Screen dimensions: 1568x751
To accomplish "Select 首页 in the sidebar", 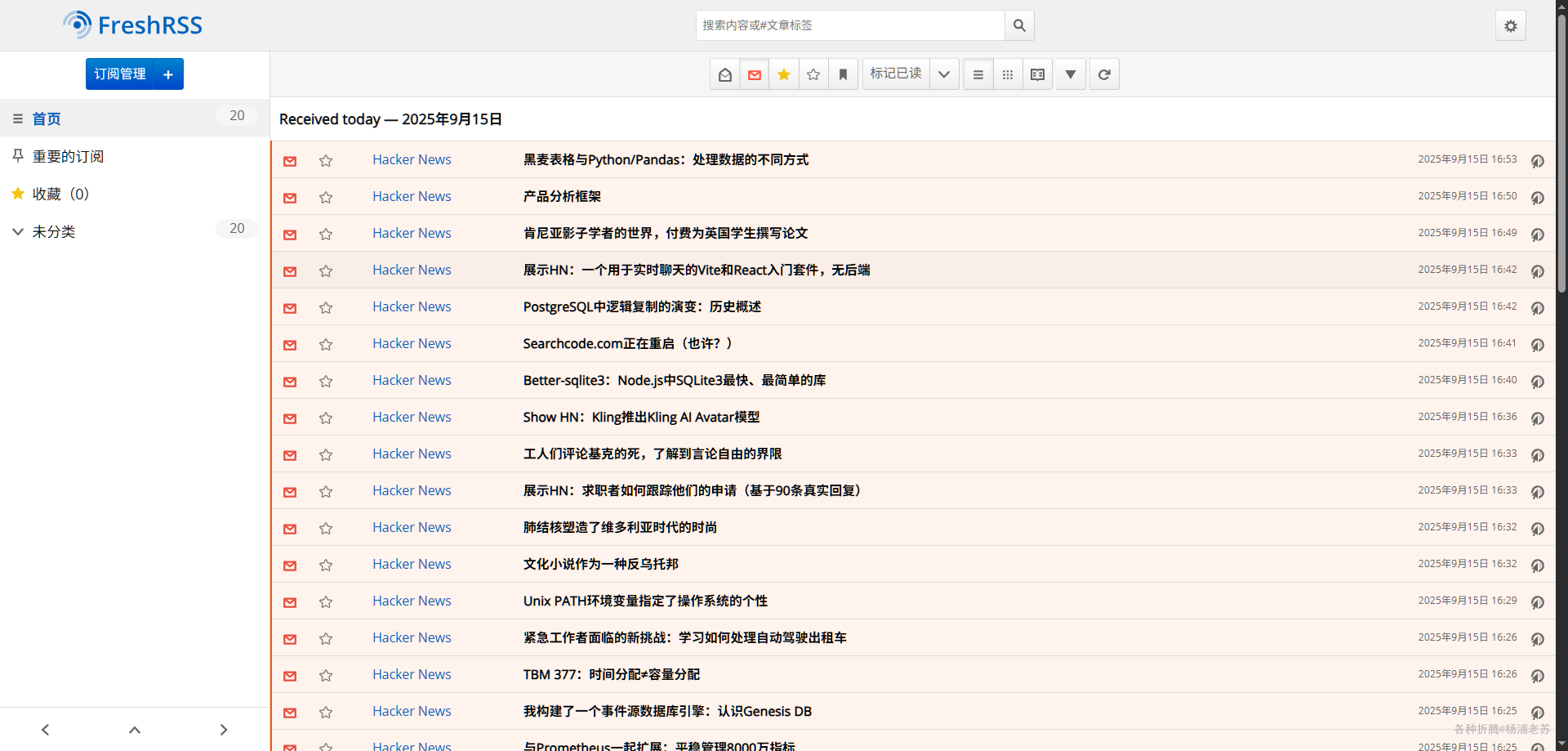I will tap(47, 118).
